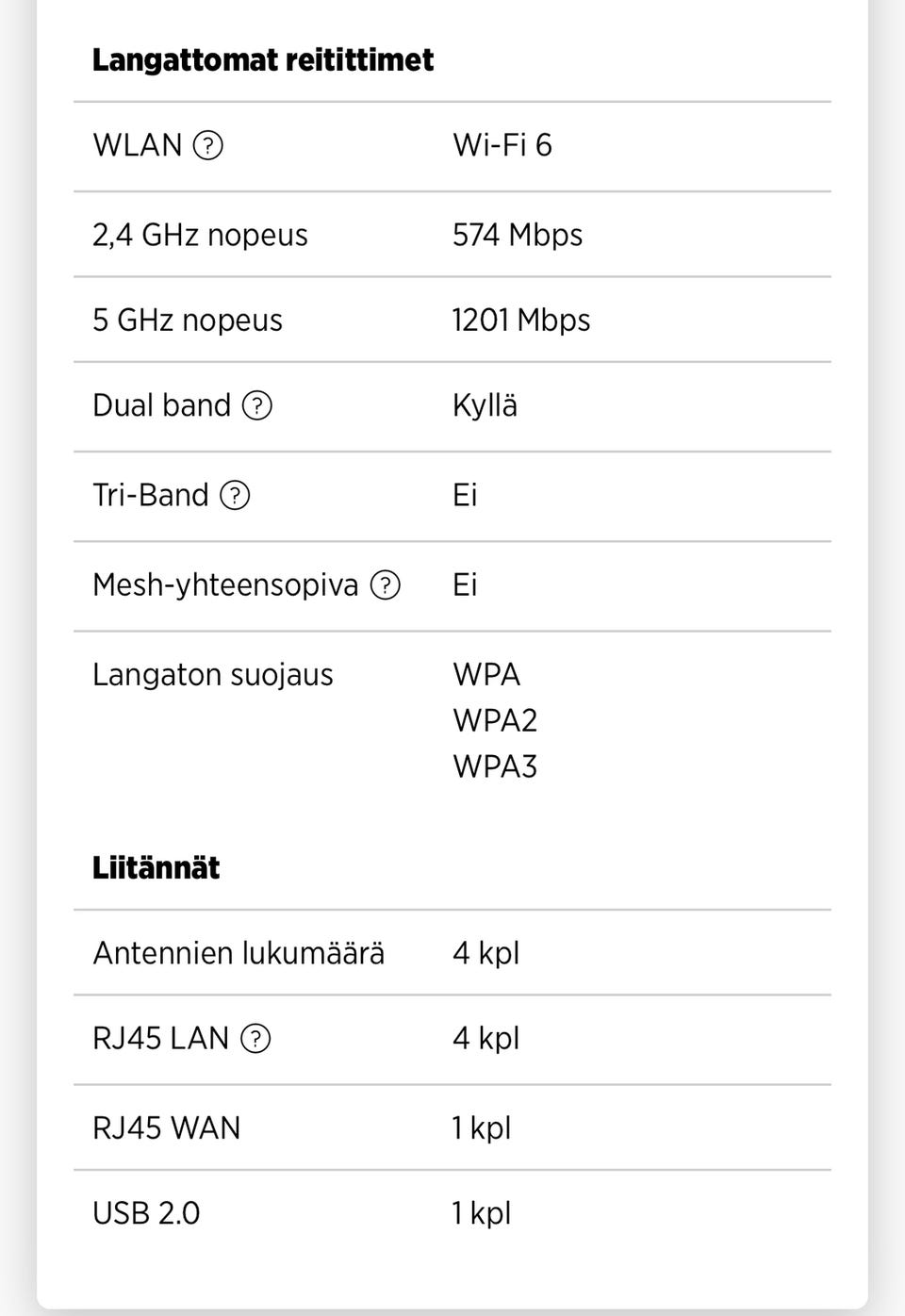Select the Langaton suojaus label
The height and width of the screenshot is (1316, 905).
tap(212, 675)
